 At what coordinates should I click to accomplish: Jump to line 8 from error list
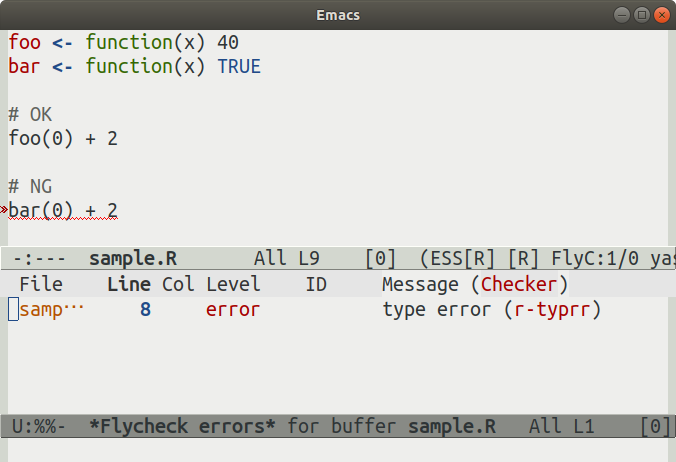click(145, 310)
